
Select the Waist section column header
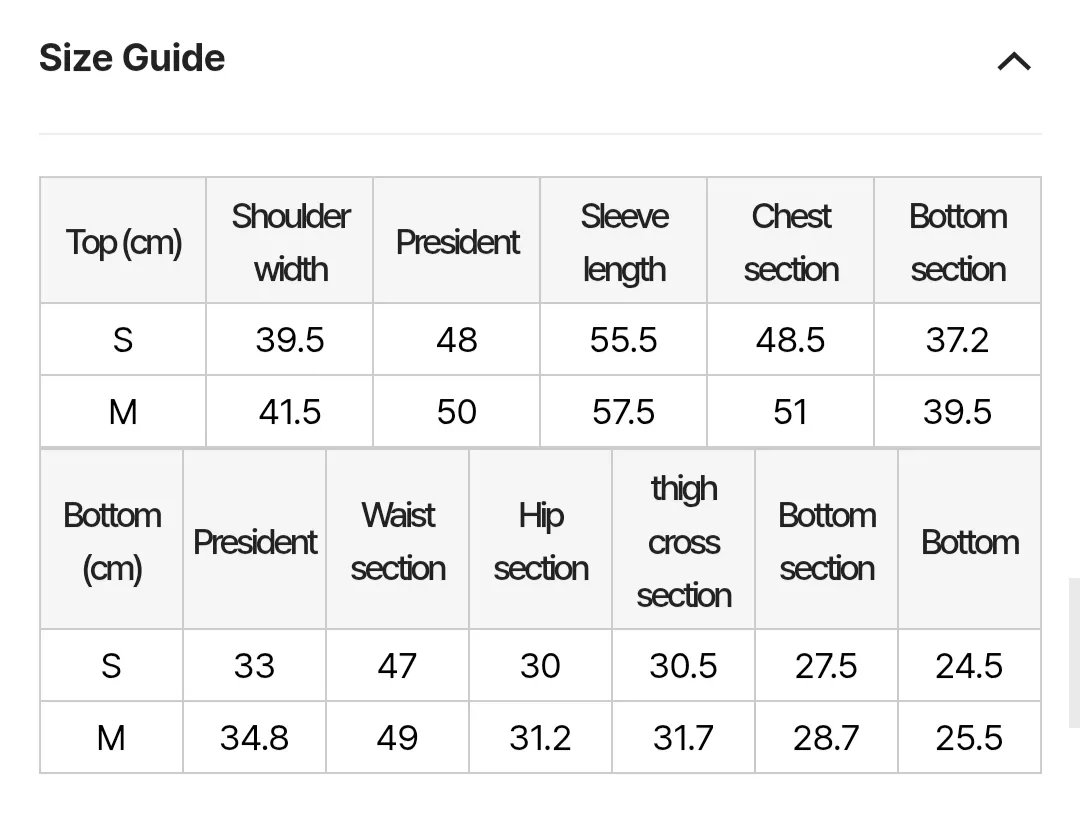point(398,541)
